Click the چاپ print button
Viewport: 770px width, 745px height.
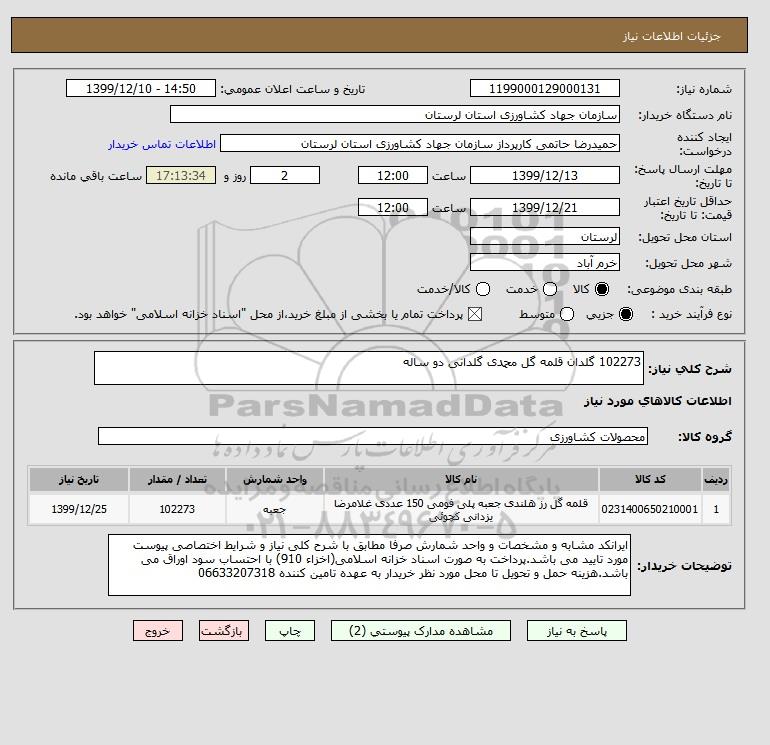click(290, 631)
